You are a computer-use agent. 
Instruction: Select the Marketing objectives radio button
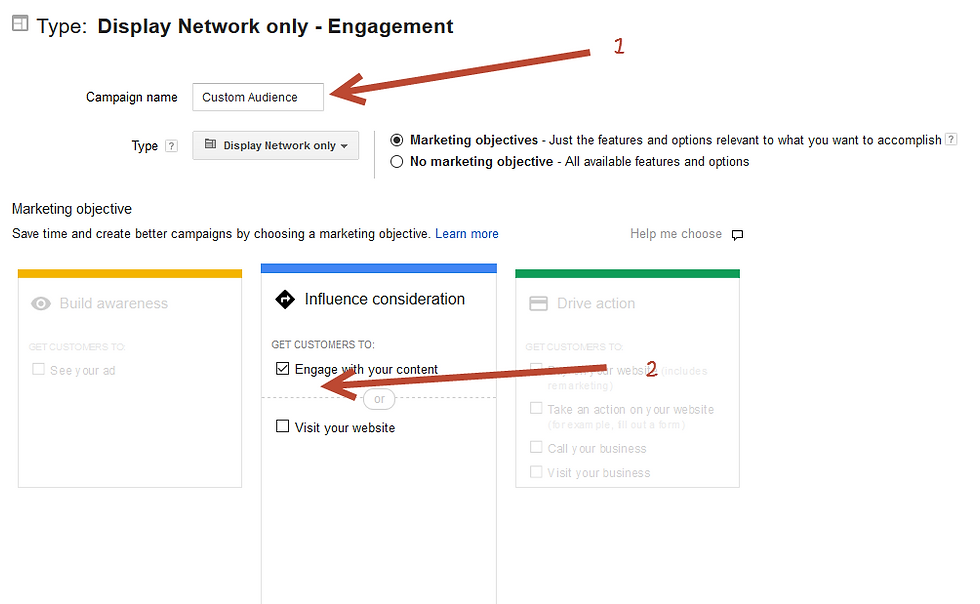click(396, 140)
